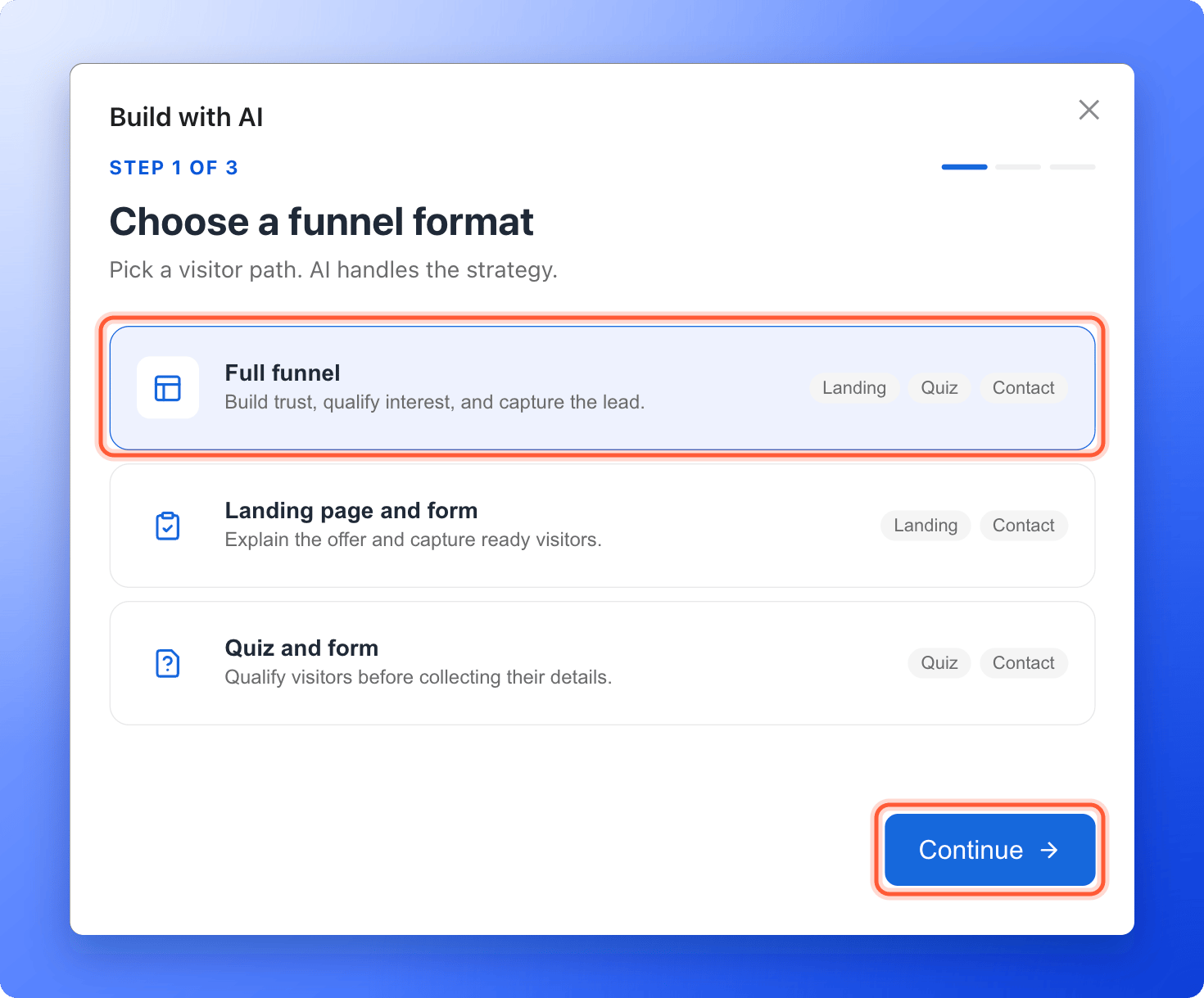Click 'Explain the offer and capture' description
Screen dimensions: 1204x998
pyautogui.click(x=414, y=540)
